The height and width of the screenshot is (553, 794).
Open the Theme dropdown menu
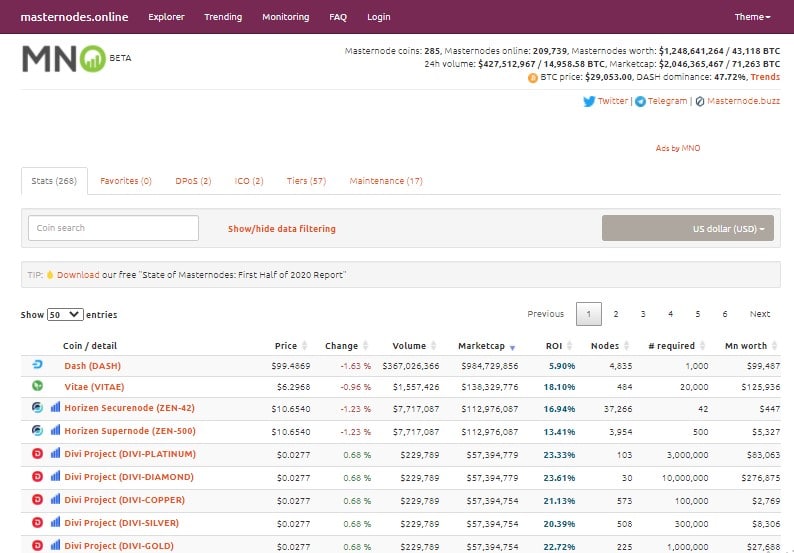pos(752,17)
